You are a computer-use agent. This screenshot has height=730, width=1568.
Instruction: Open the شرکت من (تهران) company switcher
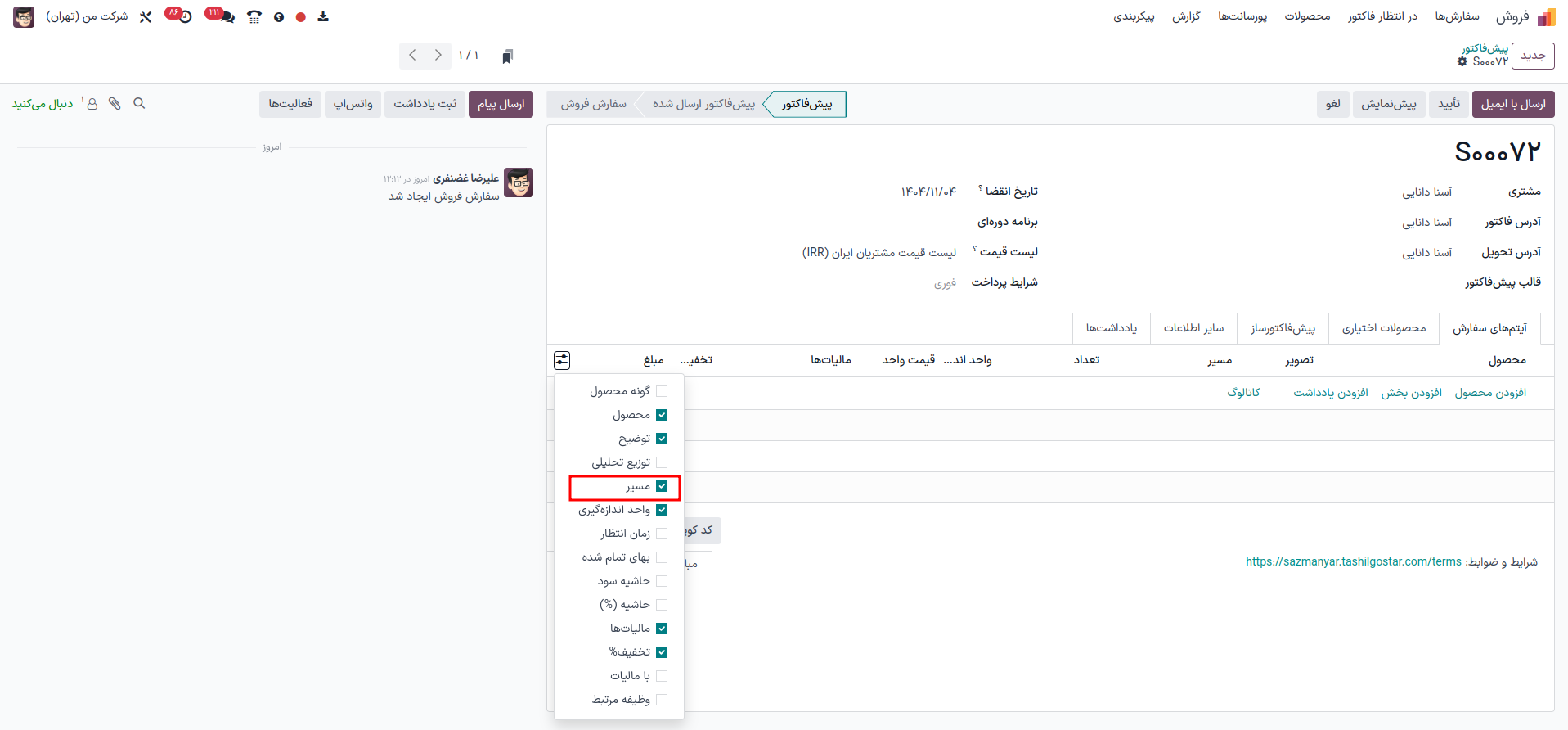87,17
